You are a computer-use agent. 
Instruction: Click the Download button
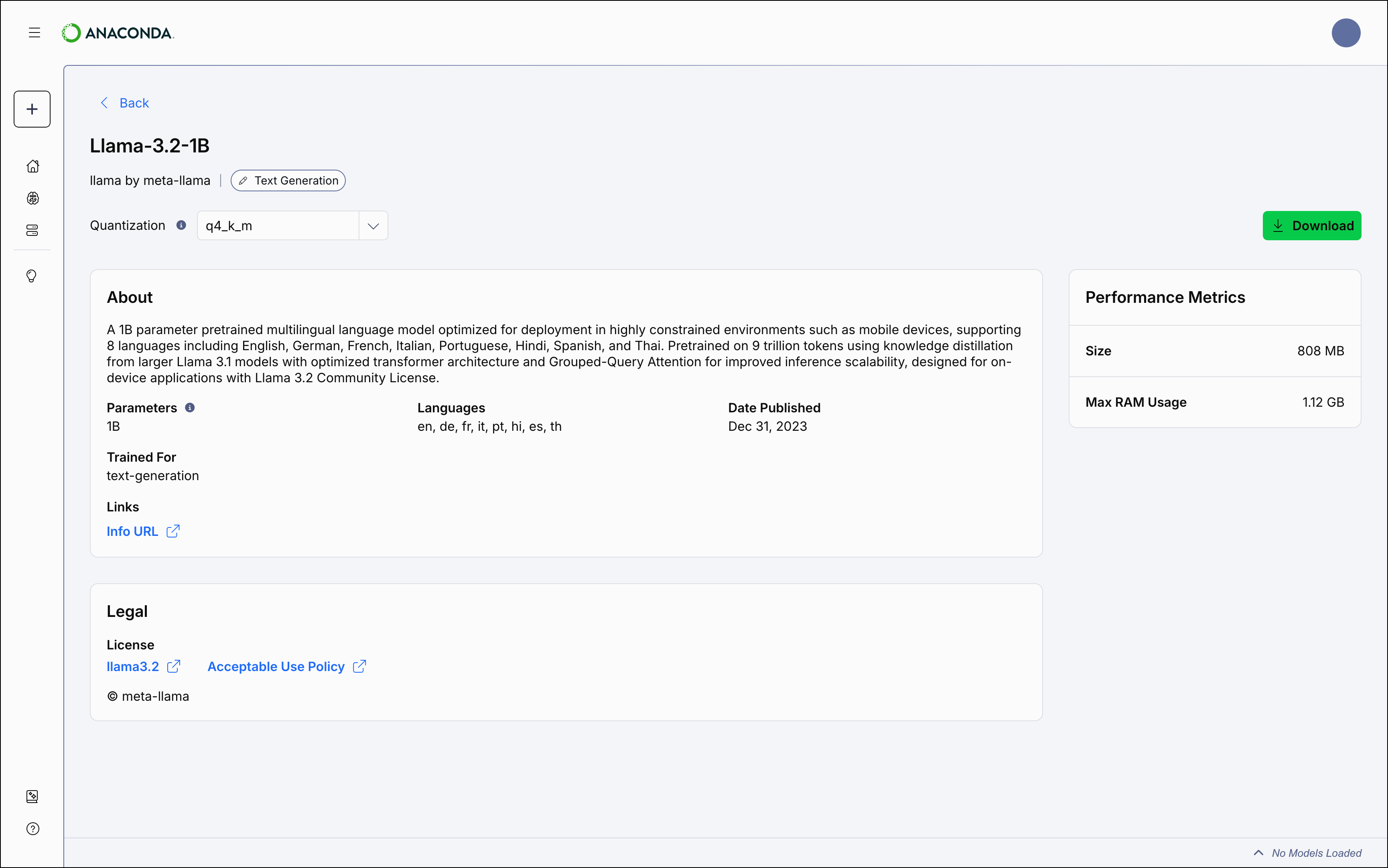click(x=1312, y=225)
